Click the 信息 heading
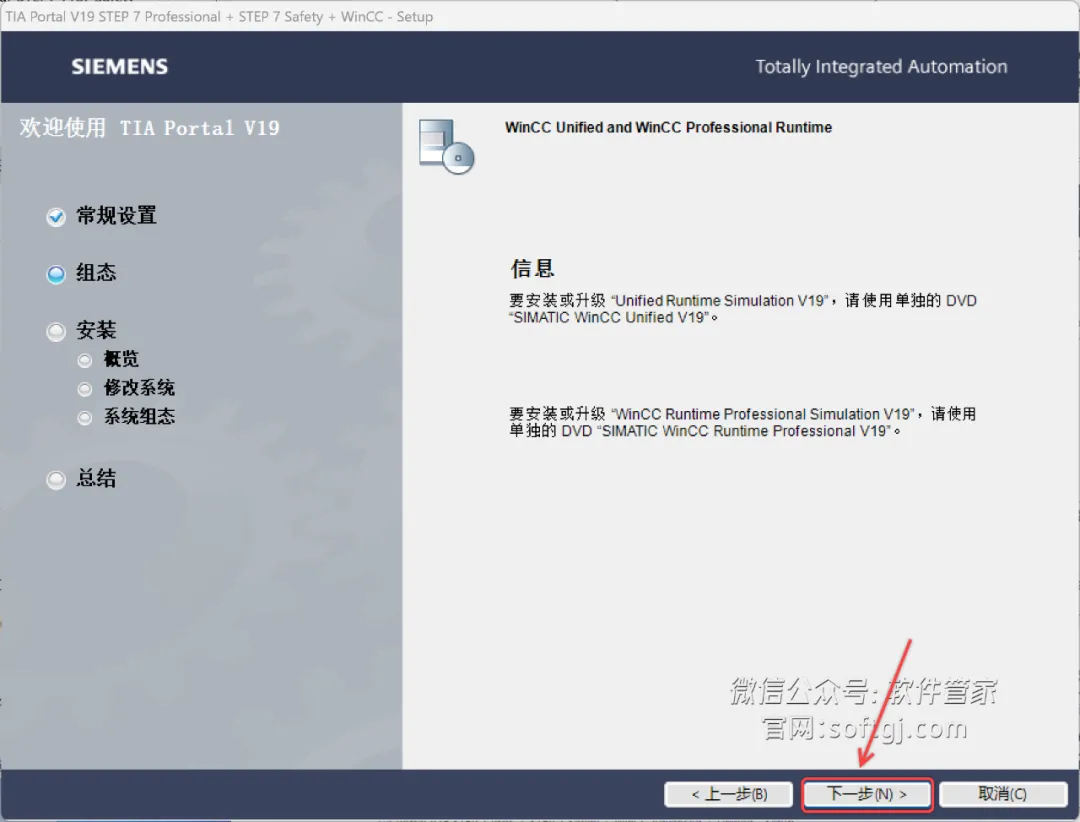This screenshot has width=1080, height=822. tap(532, 268)
